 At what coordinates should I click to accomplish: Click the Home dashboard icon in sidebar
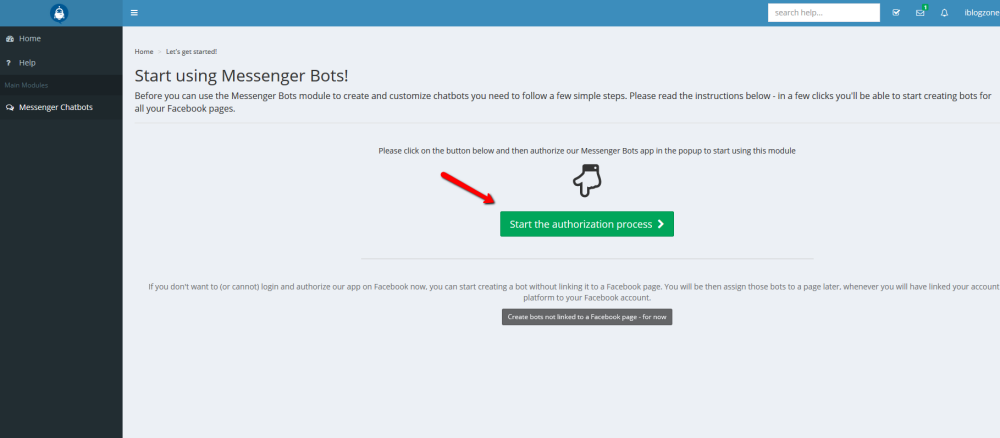coord(10,39)
